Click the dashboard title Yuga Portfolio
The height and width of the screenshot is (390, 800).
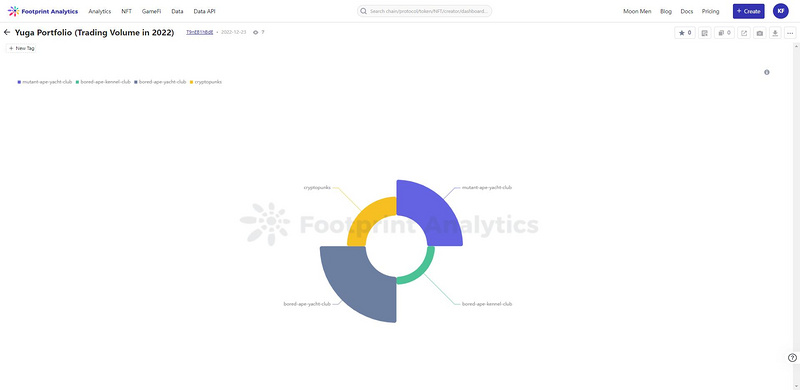coord(94,32)
